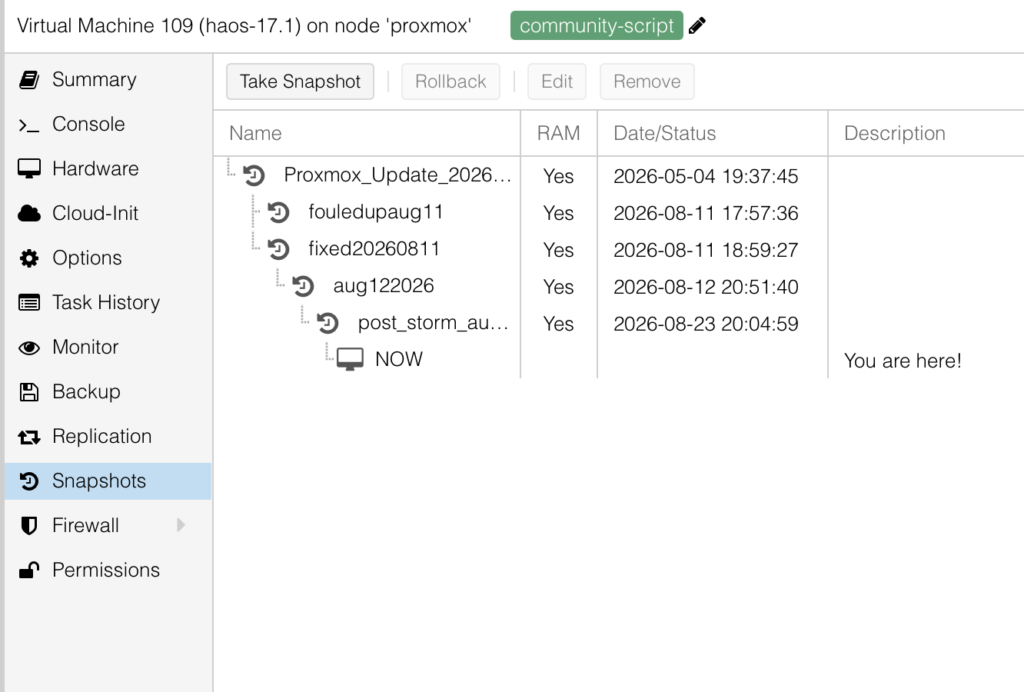Open the Monitor page
Screen dimensions: 1024x692
point(108,347)
